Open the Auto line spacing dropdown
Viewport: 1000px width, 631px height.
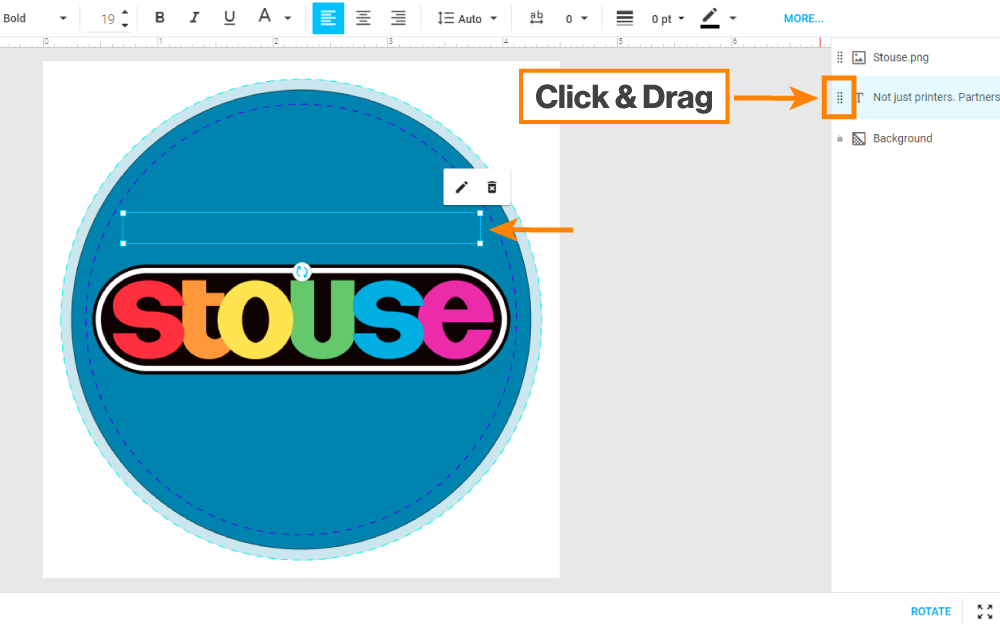point(477,19)
